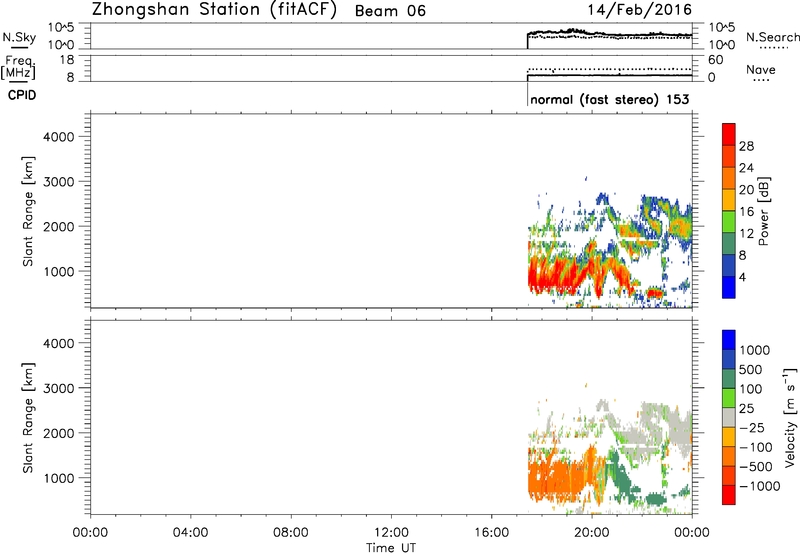
Task: Select the "24" label on the power colorbar
Action: [746, 168]
